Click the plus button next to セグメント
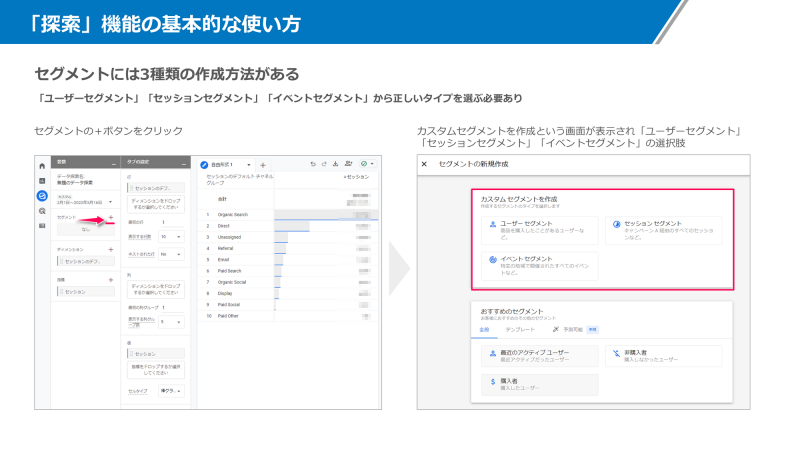Viewport: 800px width, 450px height. point(111,217)
